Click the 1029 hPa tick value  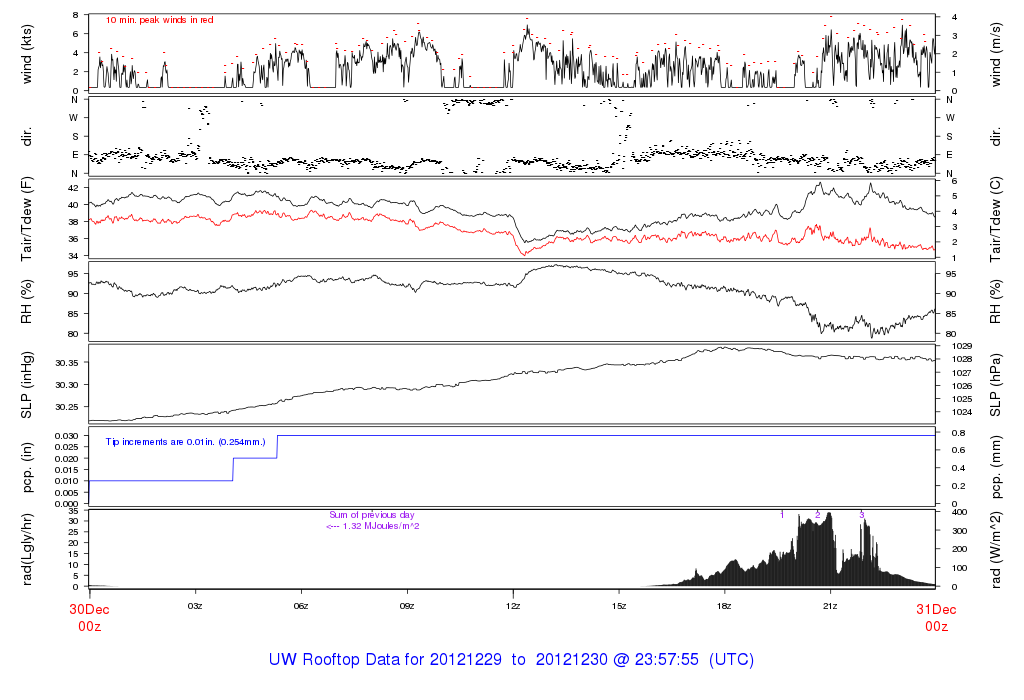pos(962,346)
